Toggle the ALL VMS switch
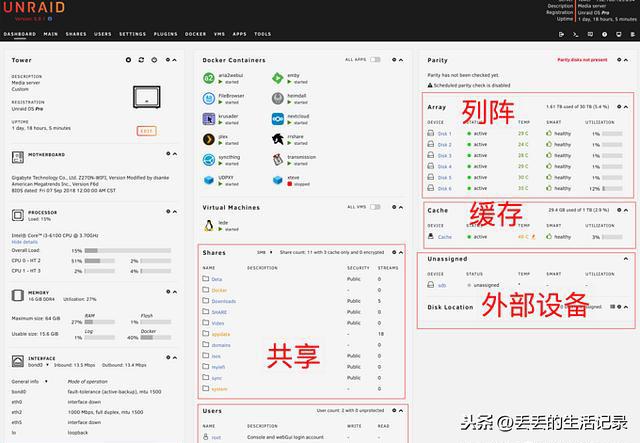 point(375,207)
